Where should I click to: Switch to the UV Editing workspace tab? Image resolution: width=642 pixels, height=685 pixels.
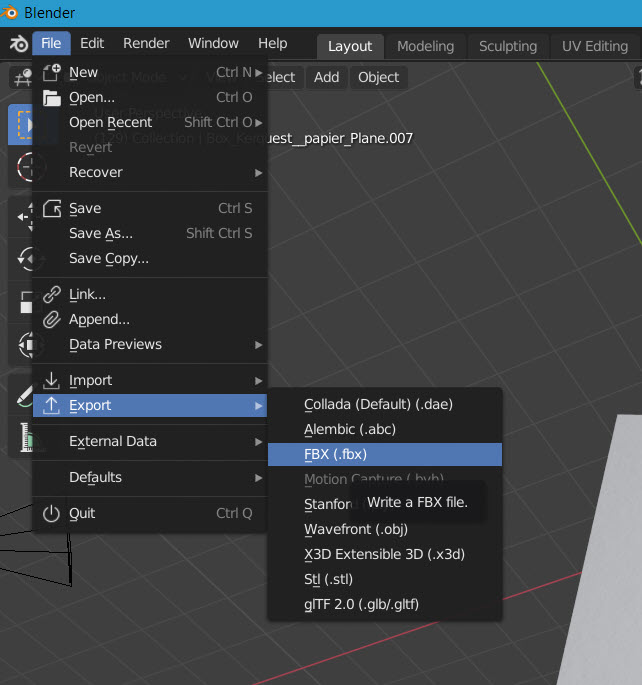(x=595, y=46)
